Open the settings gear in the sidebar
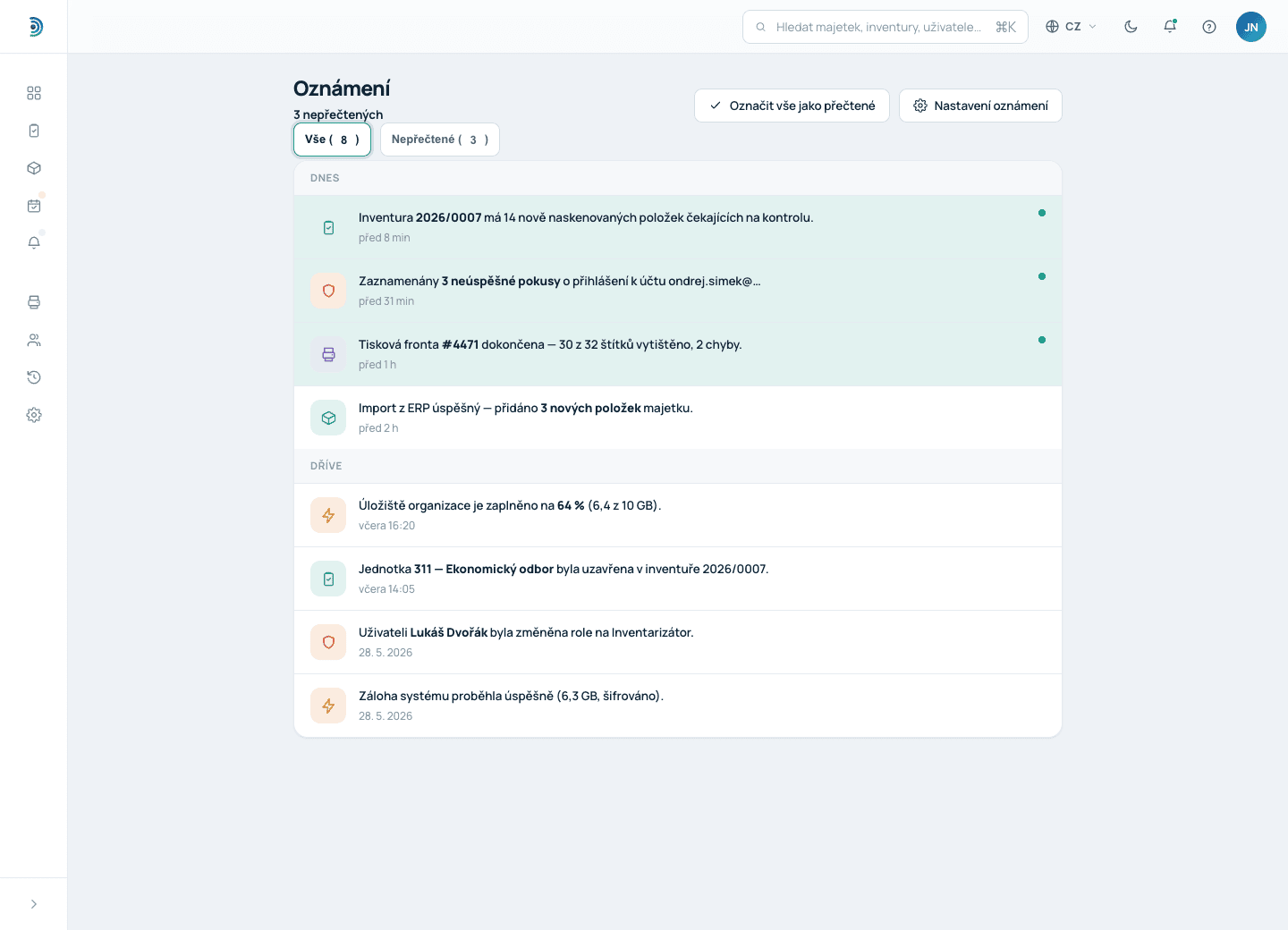Viewport: 1288px width, 930px height. tap(34, 415)
